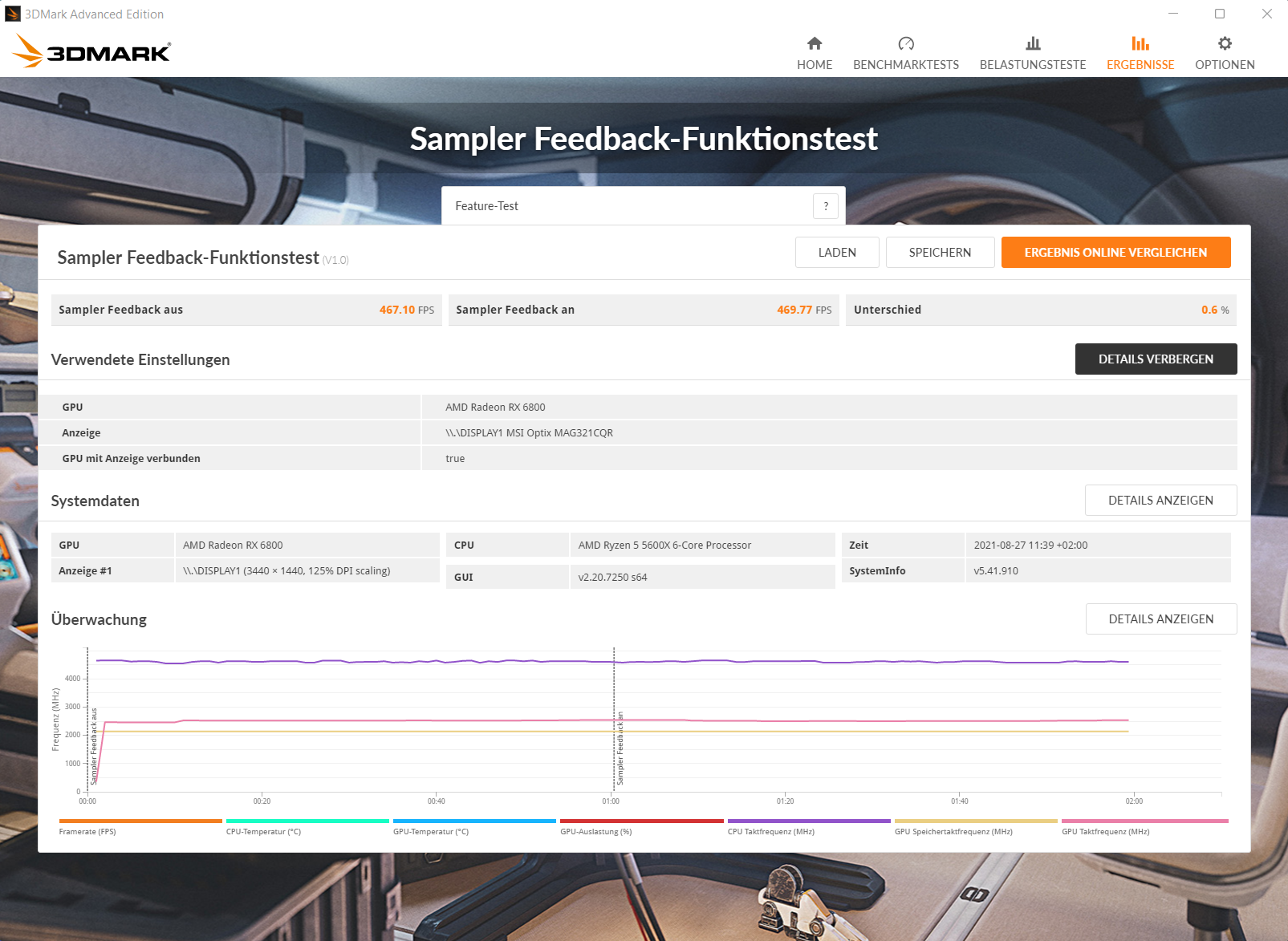Click the Verwendete Einstellungen heading
Screen dimensions: 1288x941
point(140,359)
